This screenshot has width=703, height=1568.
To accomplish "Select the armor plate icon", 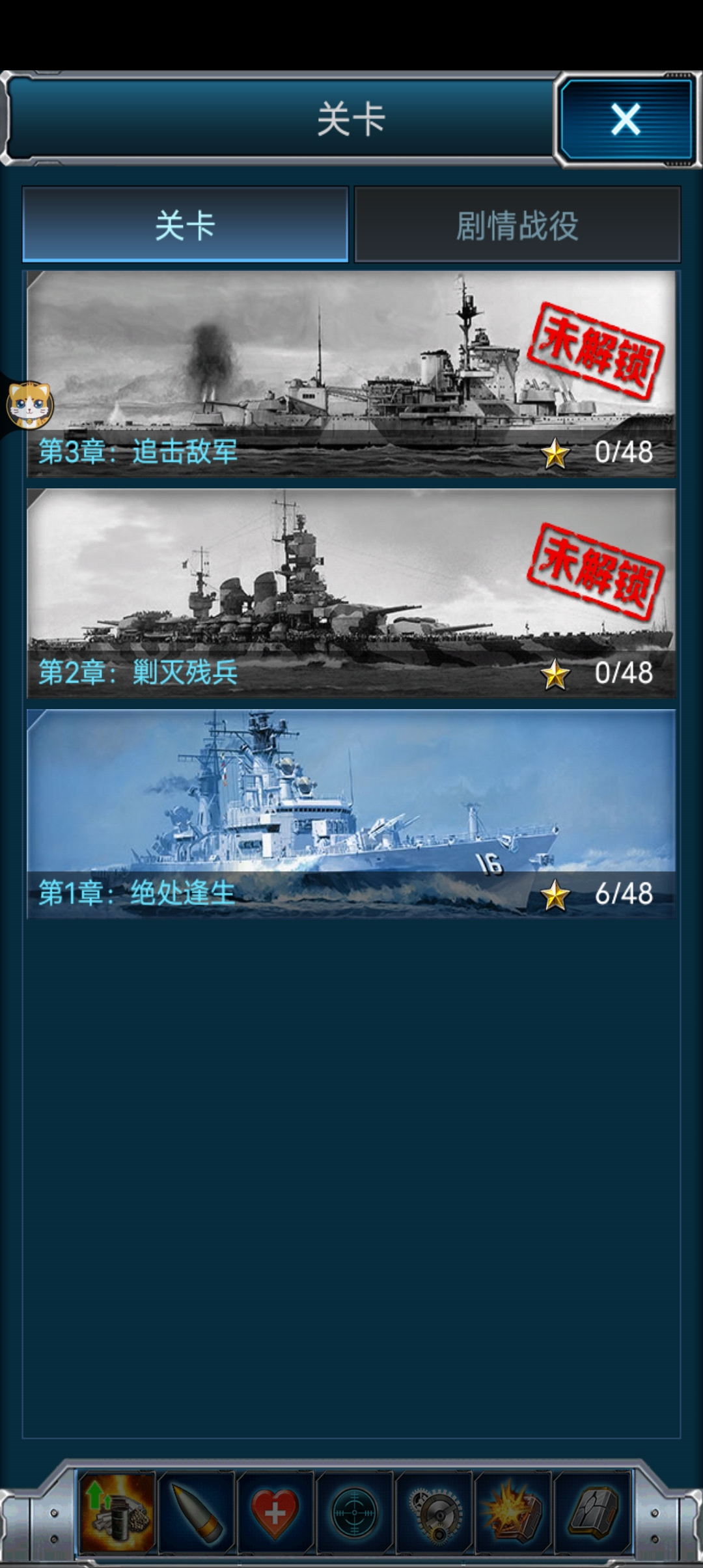I will point(592,1512).
